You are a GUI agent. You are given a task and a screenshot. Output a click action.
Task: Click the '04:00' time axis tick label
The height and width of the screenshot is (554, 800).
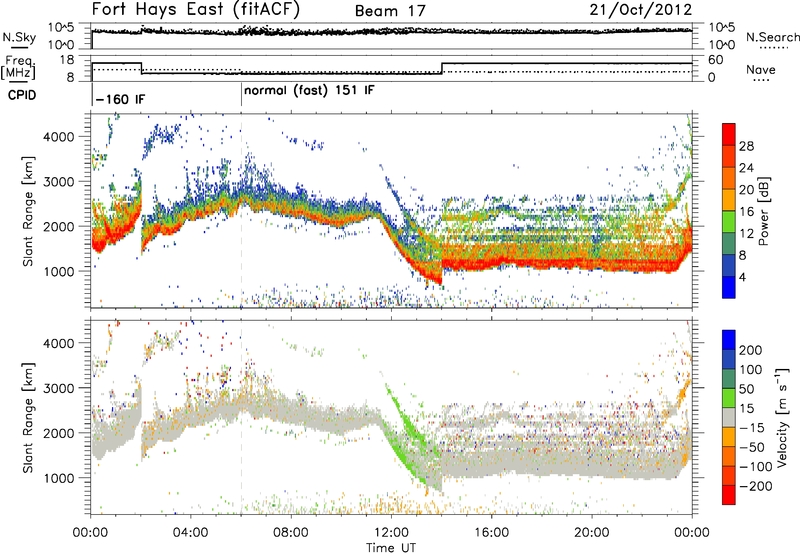(190, 533)
